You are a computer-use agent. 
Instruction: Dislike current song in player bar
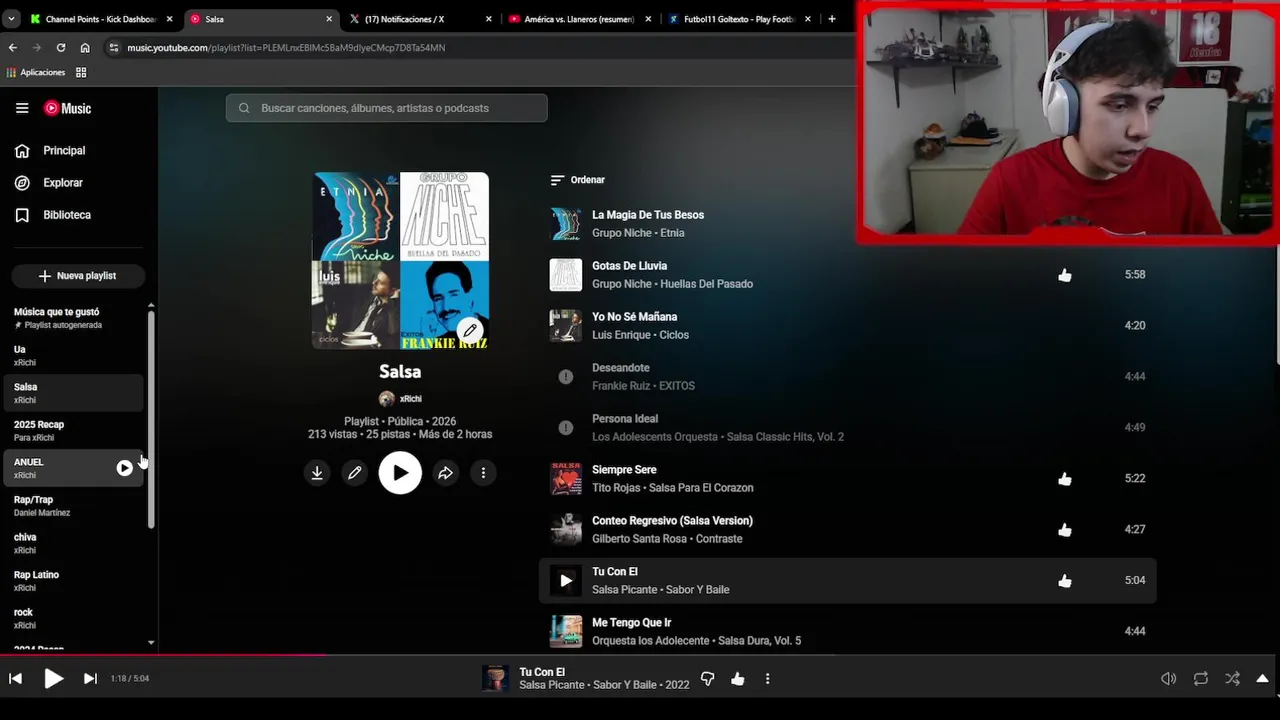pyautogui.click(x=707, y=679)
